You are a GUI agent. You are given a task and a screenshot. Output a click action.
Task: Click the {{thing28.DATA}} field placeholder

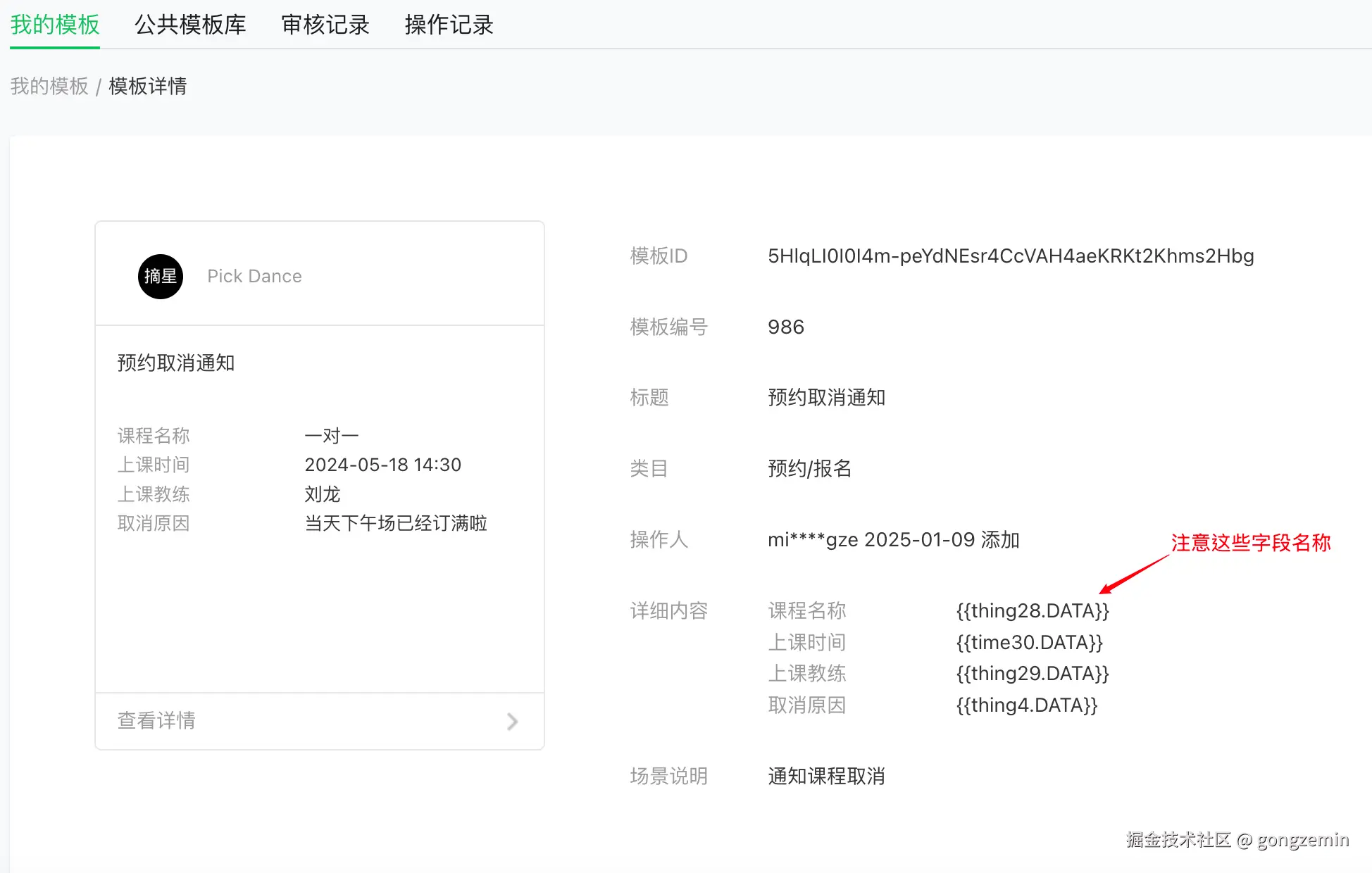click(1032, 610)
